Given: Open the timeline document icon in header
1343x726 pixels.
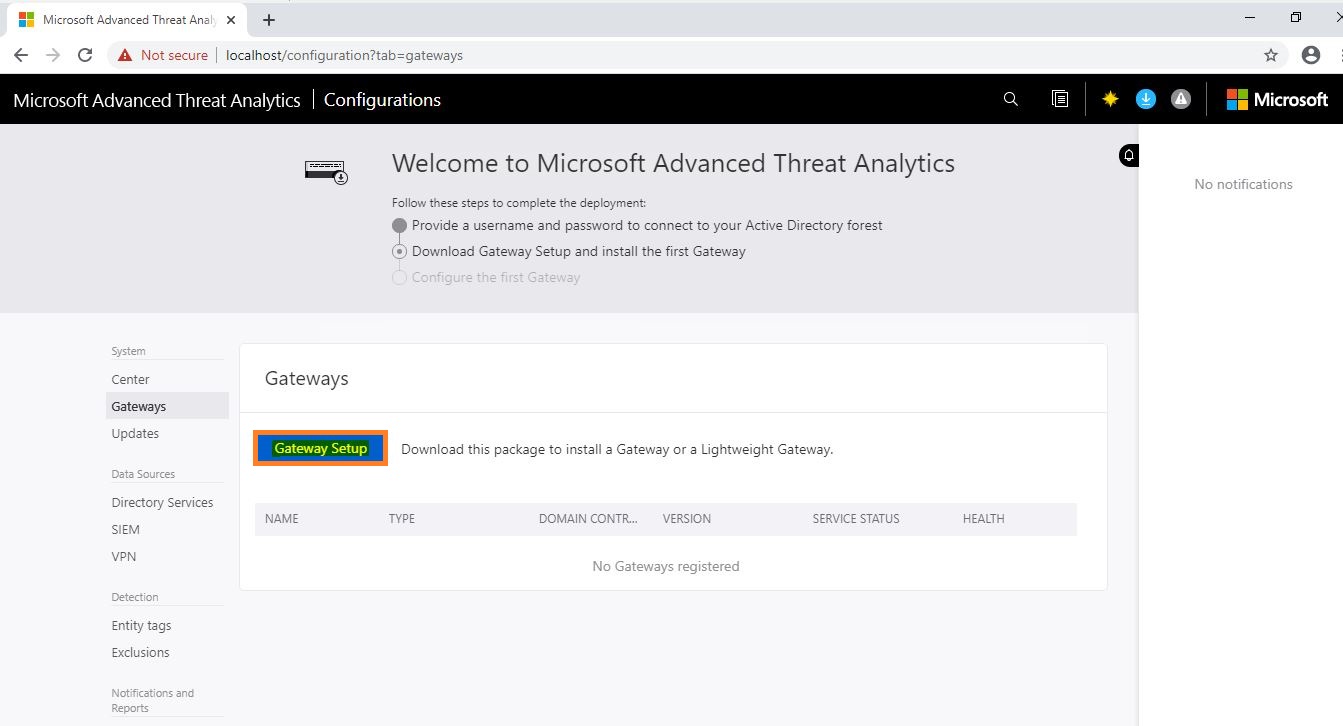Looking at the screenshot, I should click(1060, 99).
